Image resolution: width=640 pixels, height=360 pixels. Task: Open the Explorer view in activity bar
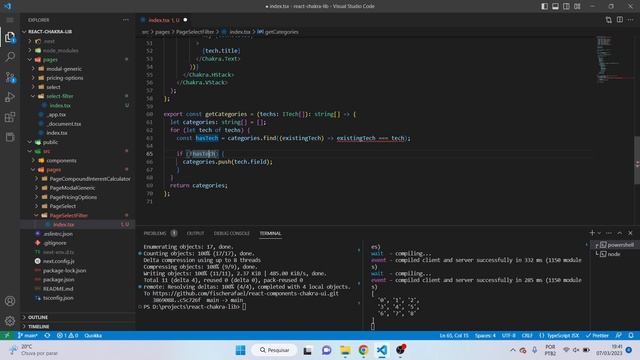[x=10, y=37]
